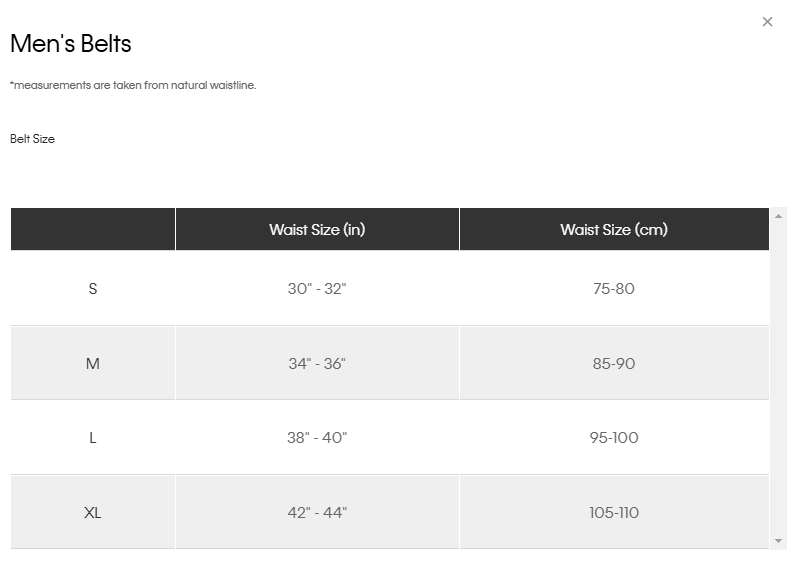Click the M size row label
This screenshot has height=567, width=805.
pos(93,363)
